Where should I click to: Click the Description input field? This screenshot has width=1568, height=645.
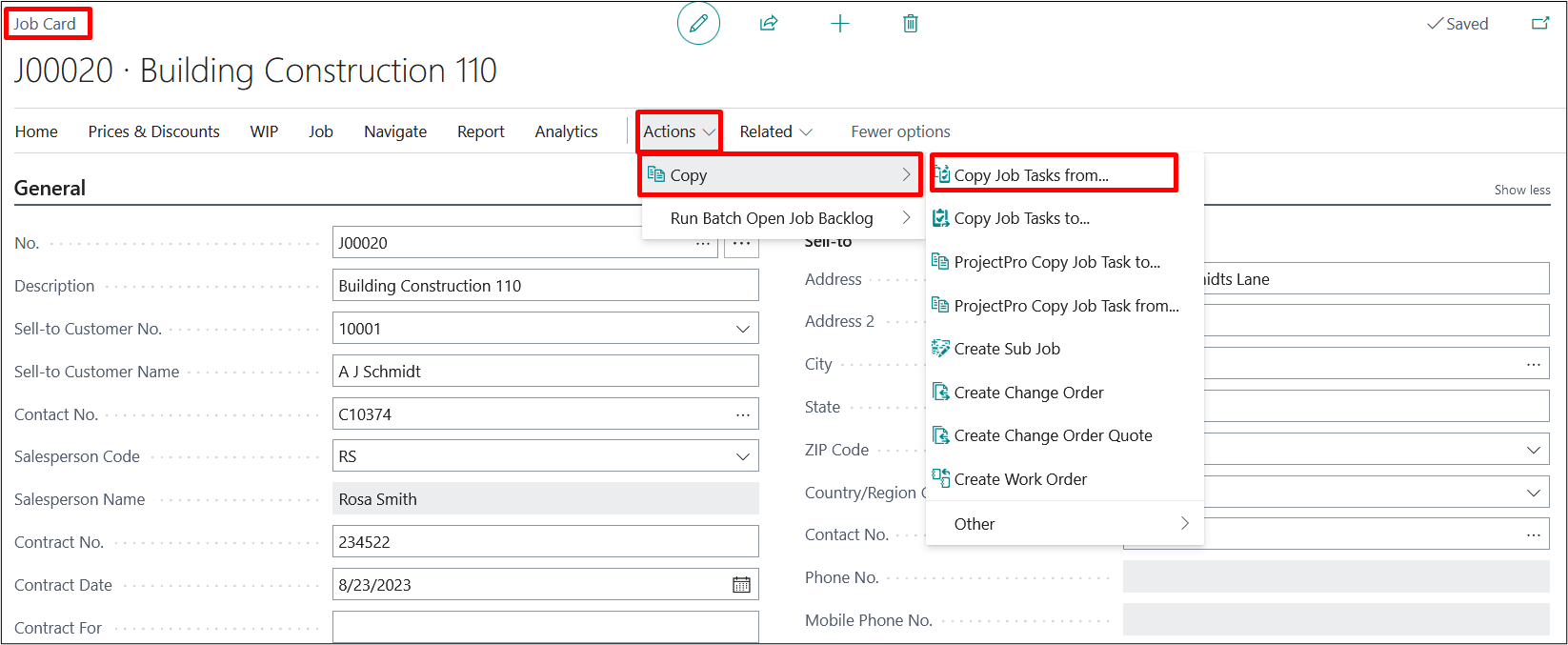(x=545, y=286)
